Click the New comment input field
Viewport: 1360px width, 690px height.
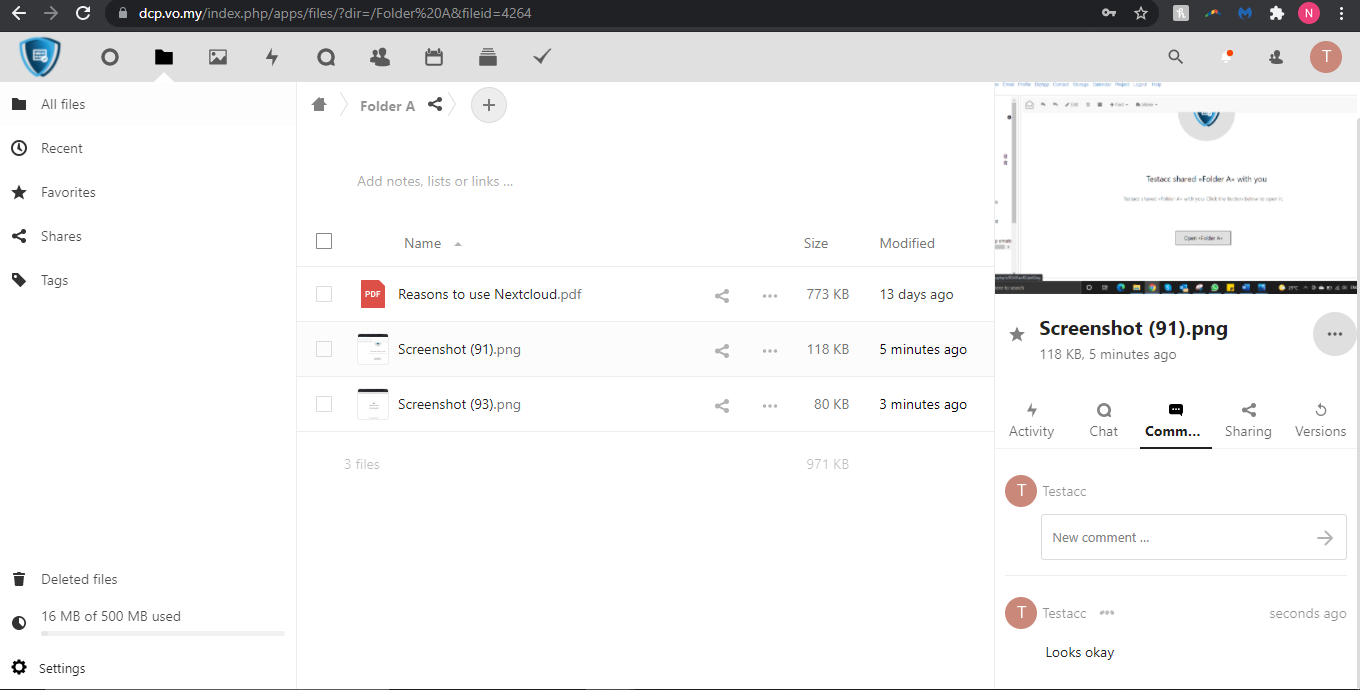pyautogui.click(x=1180, y=538)
